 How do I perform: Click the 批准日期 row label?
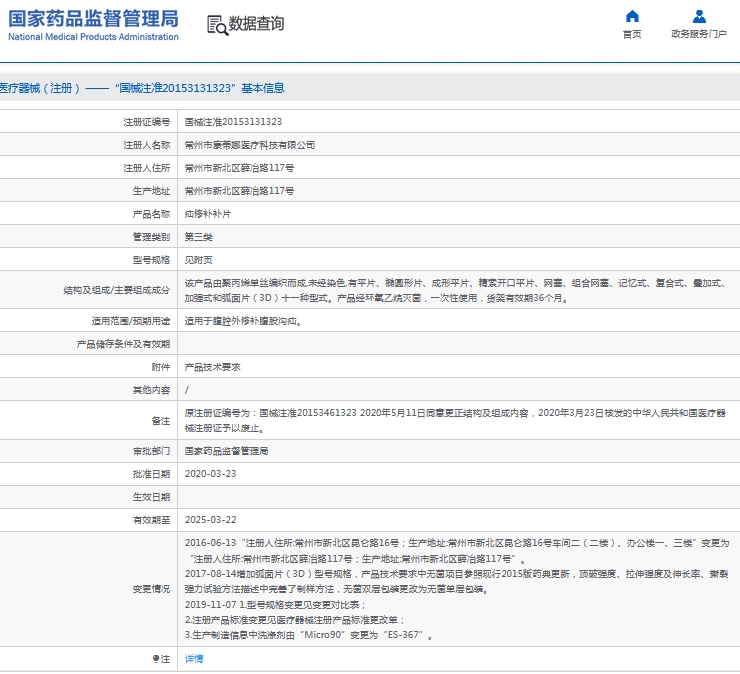point(151,474)
